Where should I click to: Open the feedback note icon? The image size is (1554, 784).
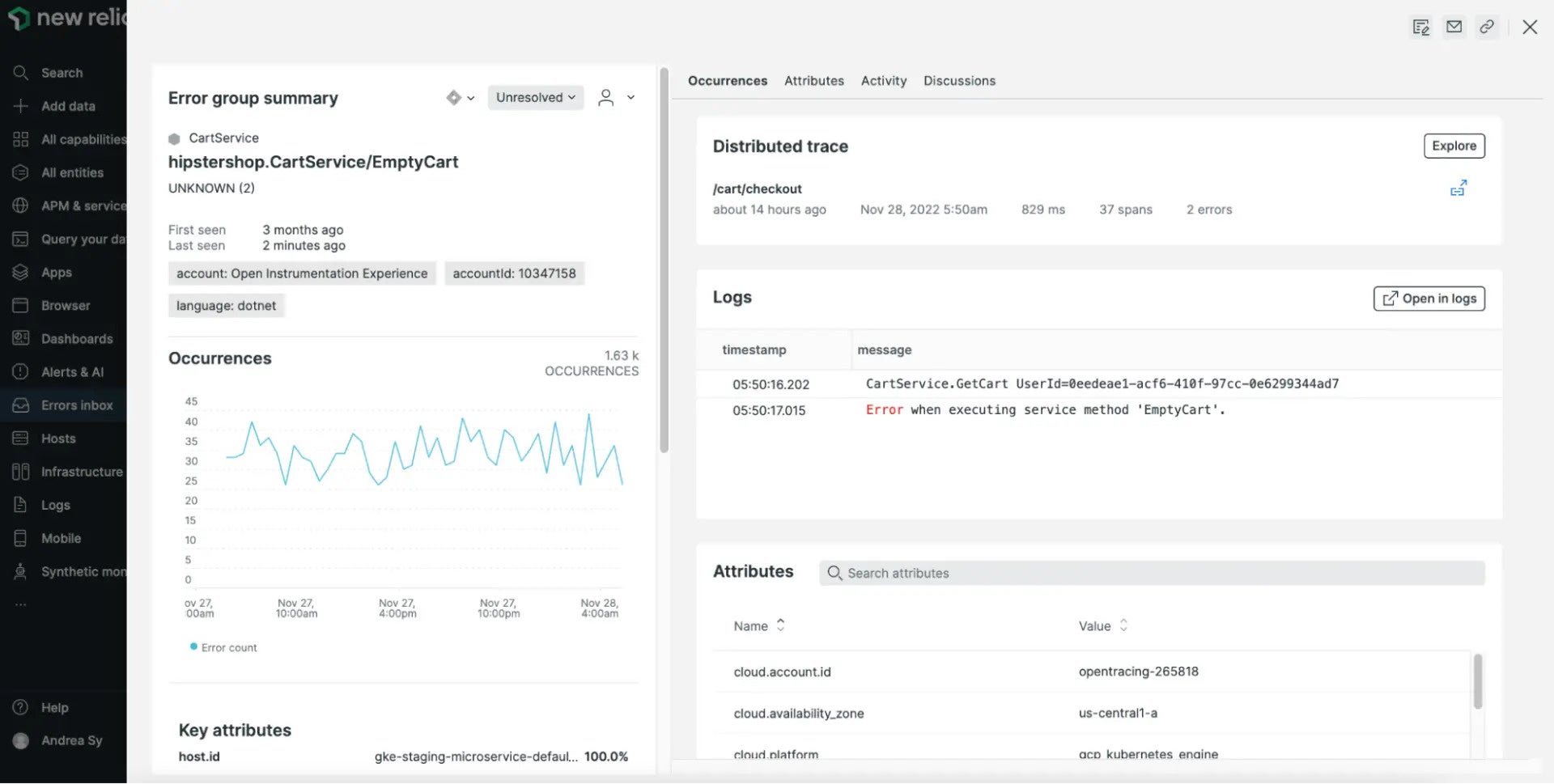tap(1421, 27)
